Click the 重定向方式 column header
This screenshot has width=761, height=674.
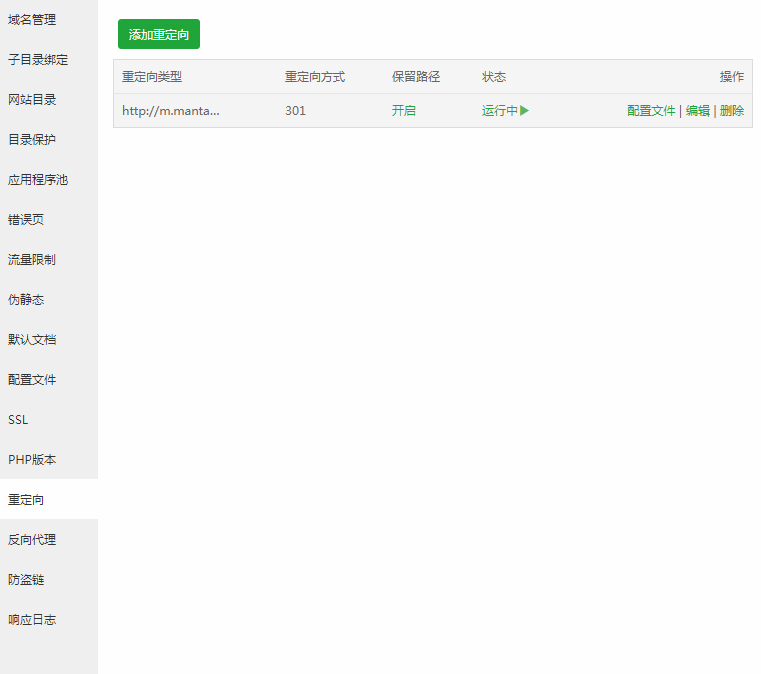coord(315,77)
